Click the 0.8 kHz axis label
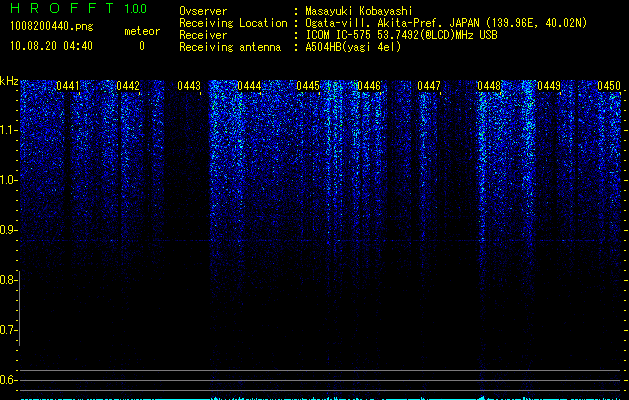This screenshot has width=629, height=400. (x=8, y=280)
